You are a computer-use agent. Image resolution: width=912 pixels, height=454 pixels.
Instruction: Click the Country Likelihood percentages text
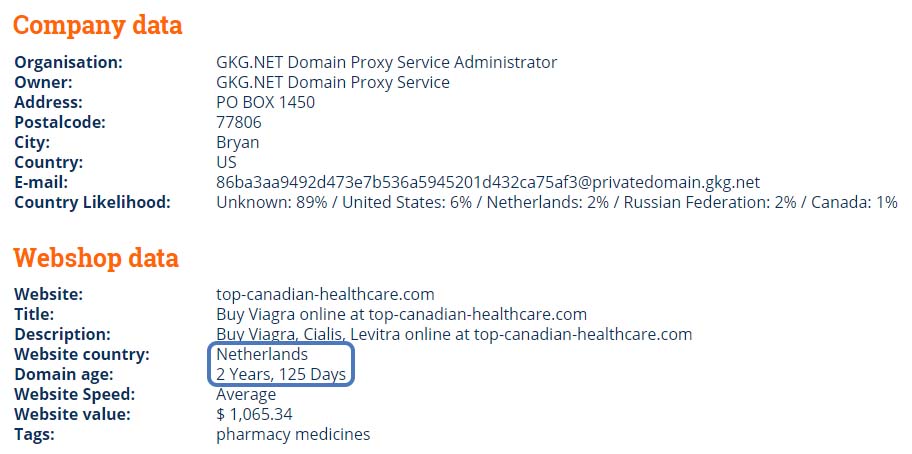pyautogui.click(x=557, y=203)
